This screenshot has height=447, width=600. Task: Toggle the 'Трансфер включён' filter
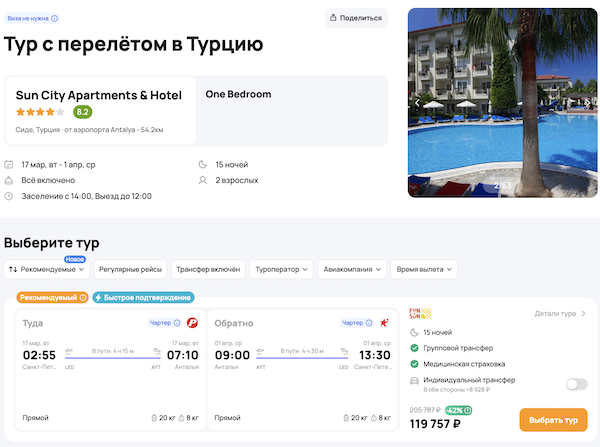coord(207,269)
